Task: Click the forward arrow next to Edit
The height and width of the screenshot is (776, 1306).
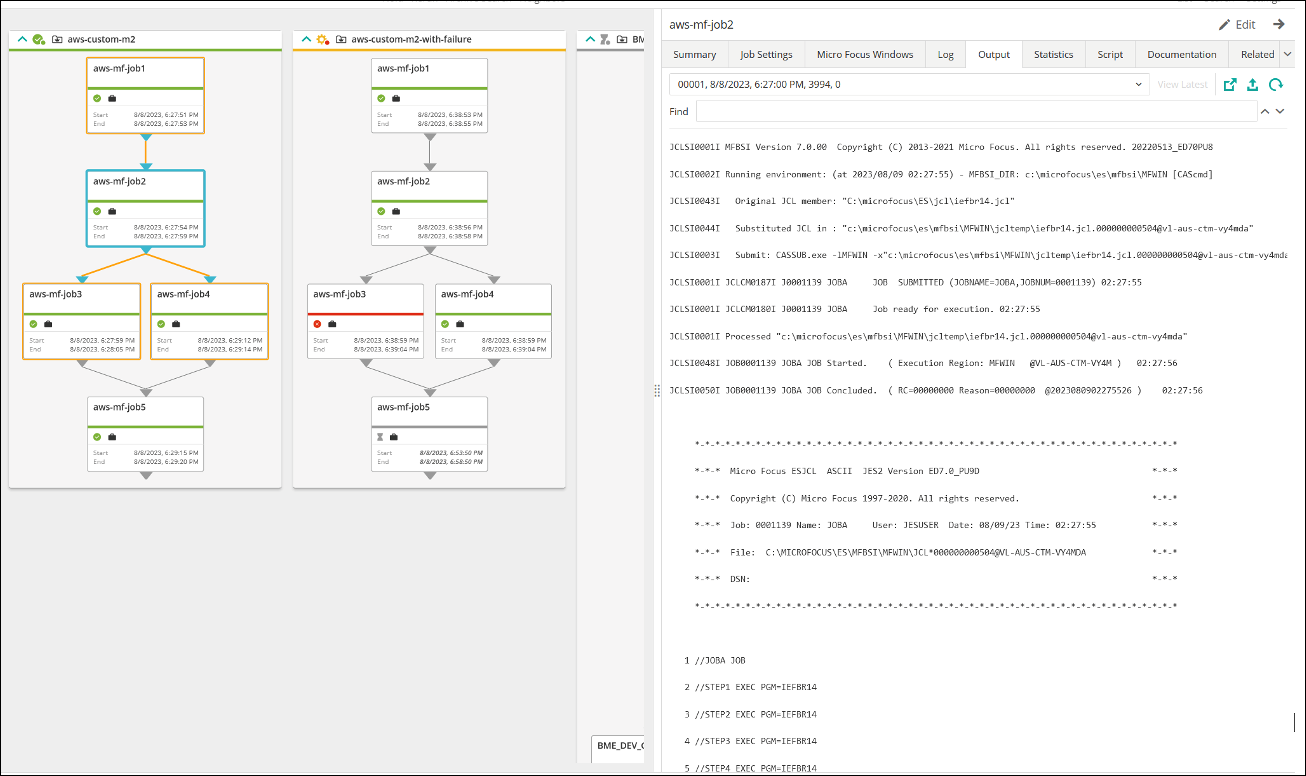Action: tap(1278, 22)
